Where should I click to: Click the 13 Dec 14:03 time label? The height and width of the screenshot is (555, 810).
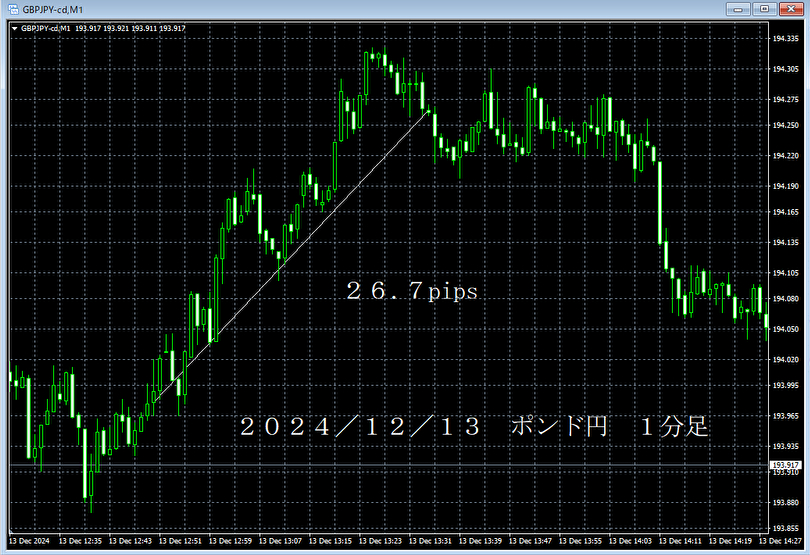coord(631,541)
